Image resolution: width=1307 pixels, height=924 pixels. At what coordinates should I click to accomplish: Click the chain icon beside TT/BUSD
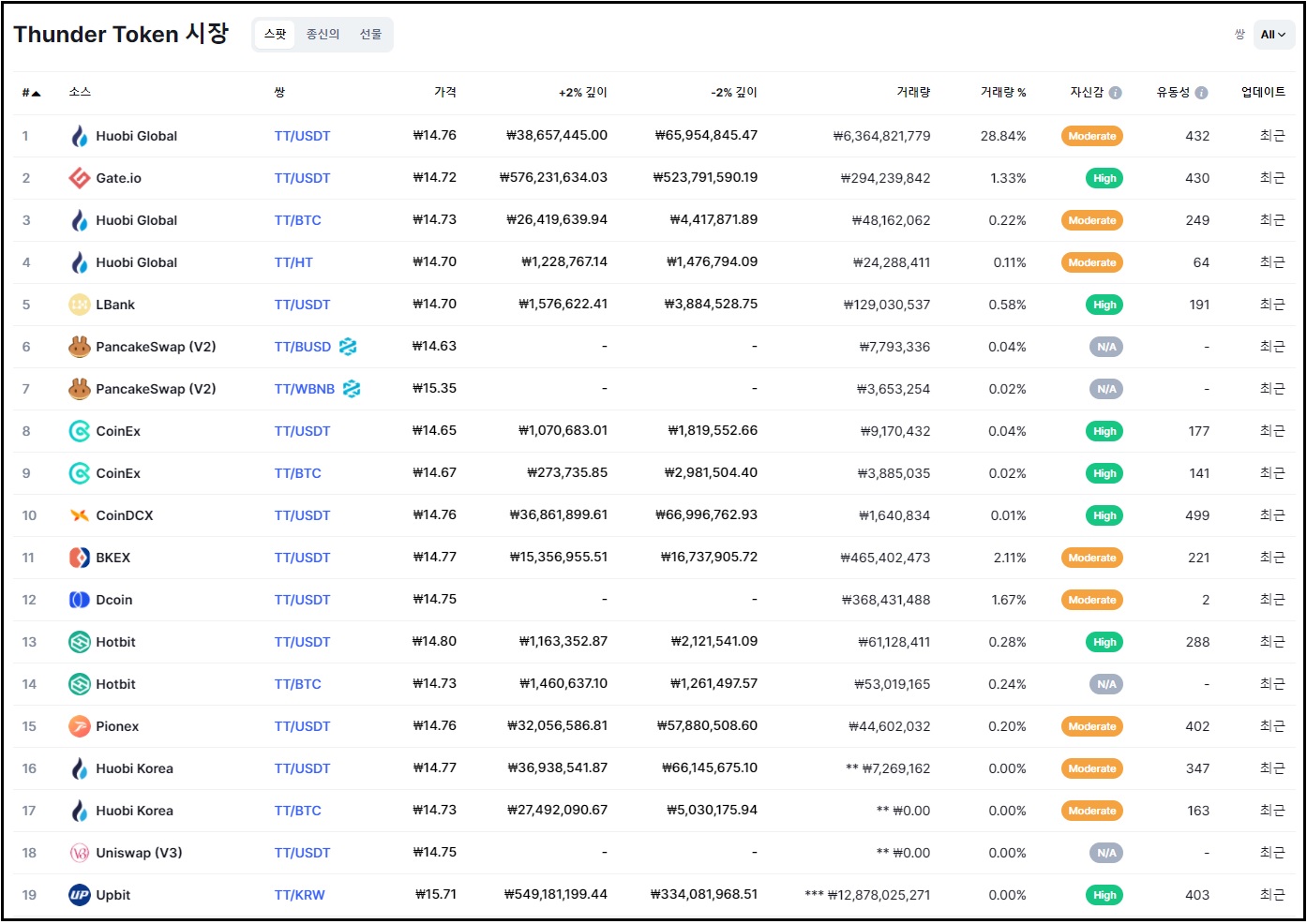click(348, 347)
